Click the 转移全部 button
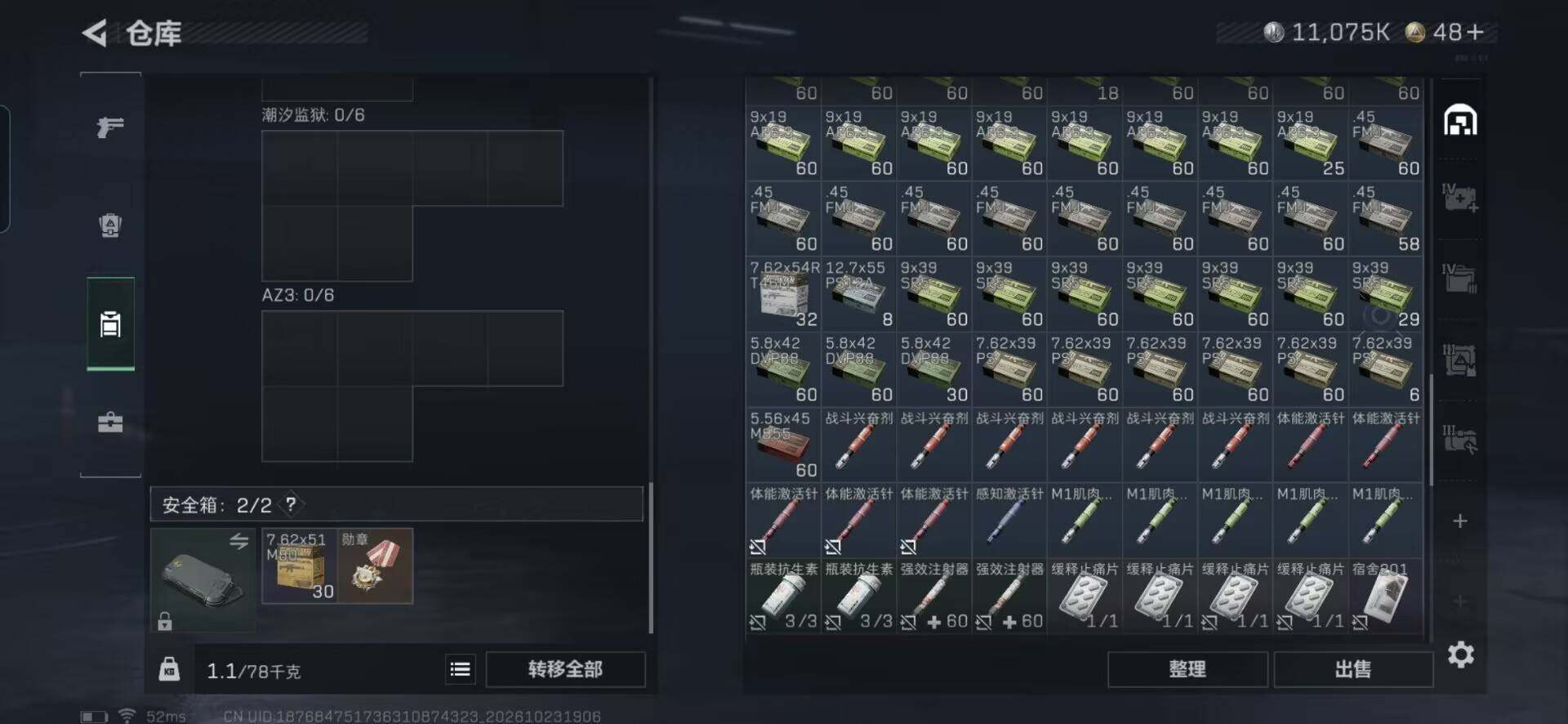Screen dimensions: 1568x724 565,669
